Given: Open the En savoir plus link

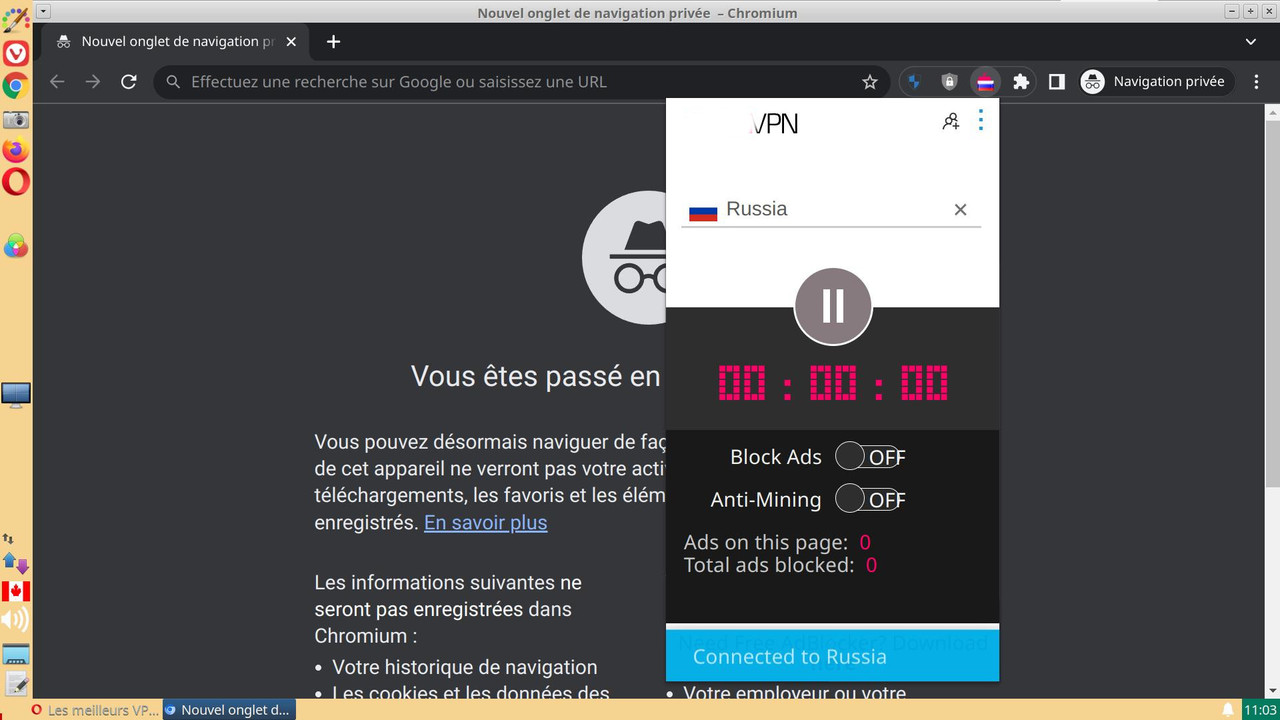Looking at the screenshot, I should (486, 522).
